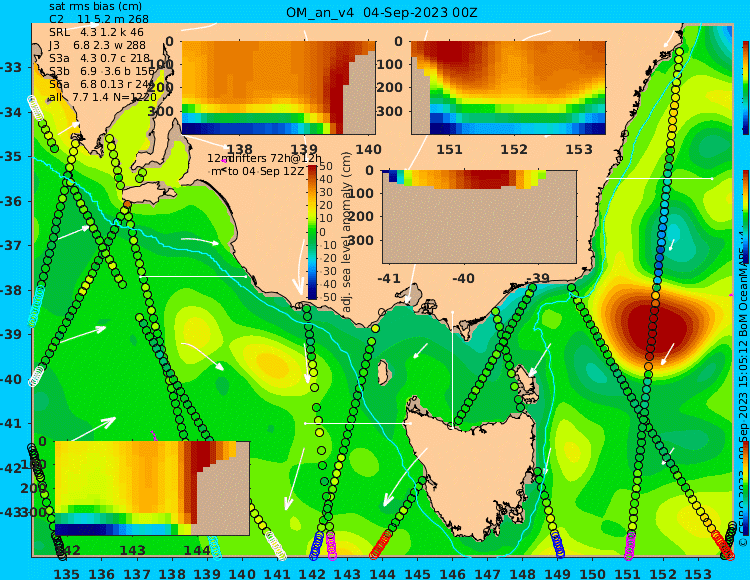The height and width of the screenshot is (580, 750).
Task: Click the cut-off colorbar at upper right edge
Action: (x=745, y=88)
